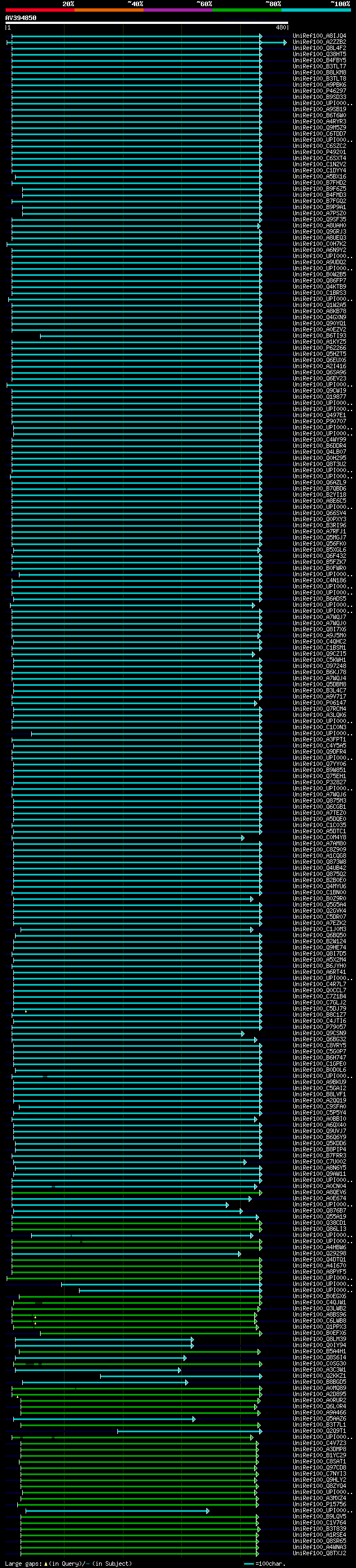356x1568 pixels.
Task: Select hit label UniRef100_A4I670
Action: pyautogui.click(x=319, y=1265)
